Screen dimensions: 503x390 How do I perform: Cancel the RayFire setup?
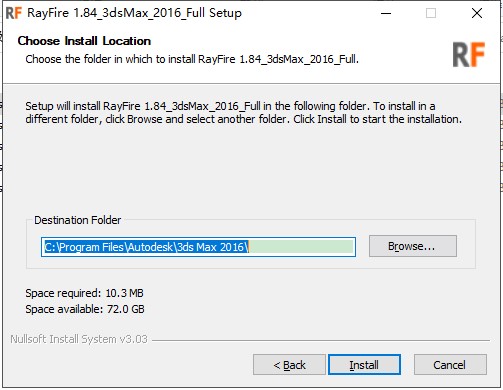click(x=450, y=365)
